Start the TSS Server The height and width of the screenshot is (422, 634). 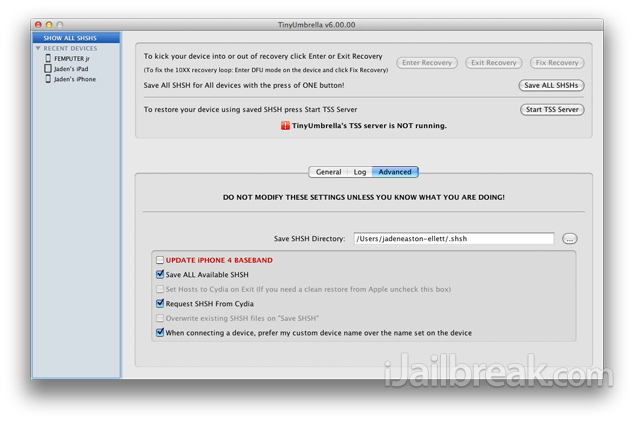552,110
